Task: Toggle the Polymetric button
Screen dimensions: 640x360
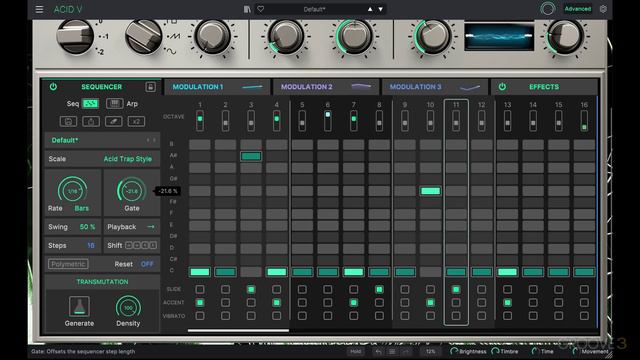Action: (x=68, y=264)
